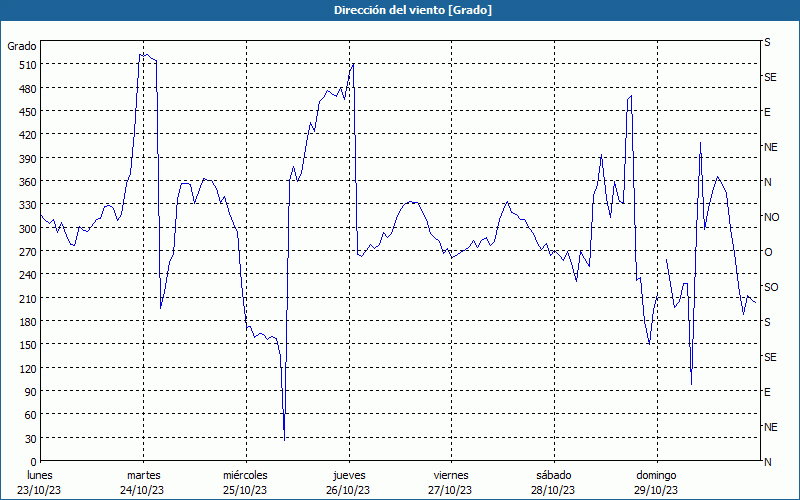Click the 'SO' compass label
Viewport: 800px width, 500px height.
pyautogui.click(x=771, y=287)
